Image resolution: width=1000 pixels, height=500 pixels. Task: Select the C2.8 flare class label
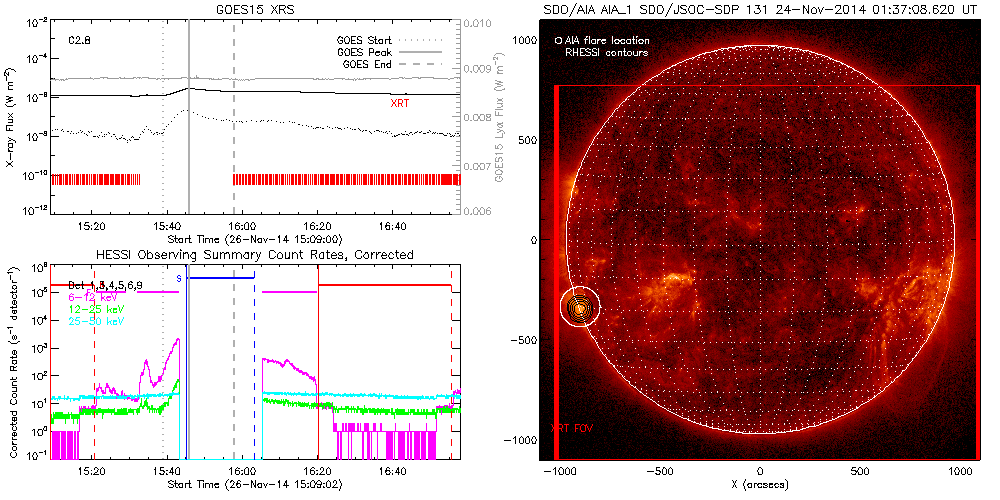(x=81, y=41)
